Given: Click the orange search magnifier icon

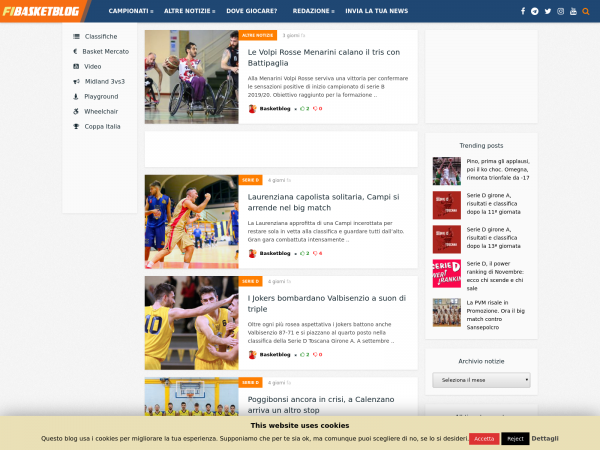Looking at the screenshot, I should (587, 11).
